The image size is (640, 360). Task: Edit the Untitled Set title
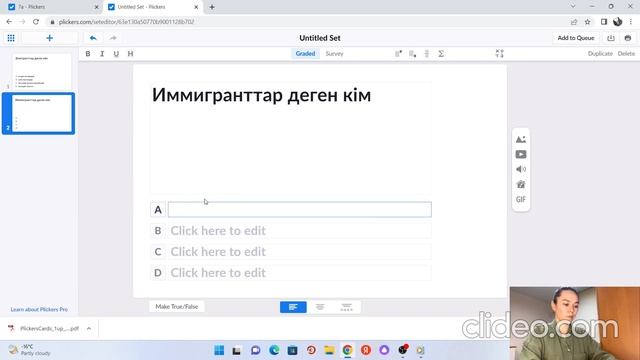(x=320, y=38)
